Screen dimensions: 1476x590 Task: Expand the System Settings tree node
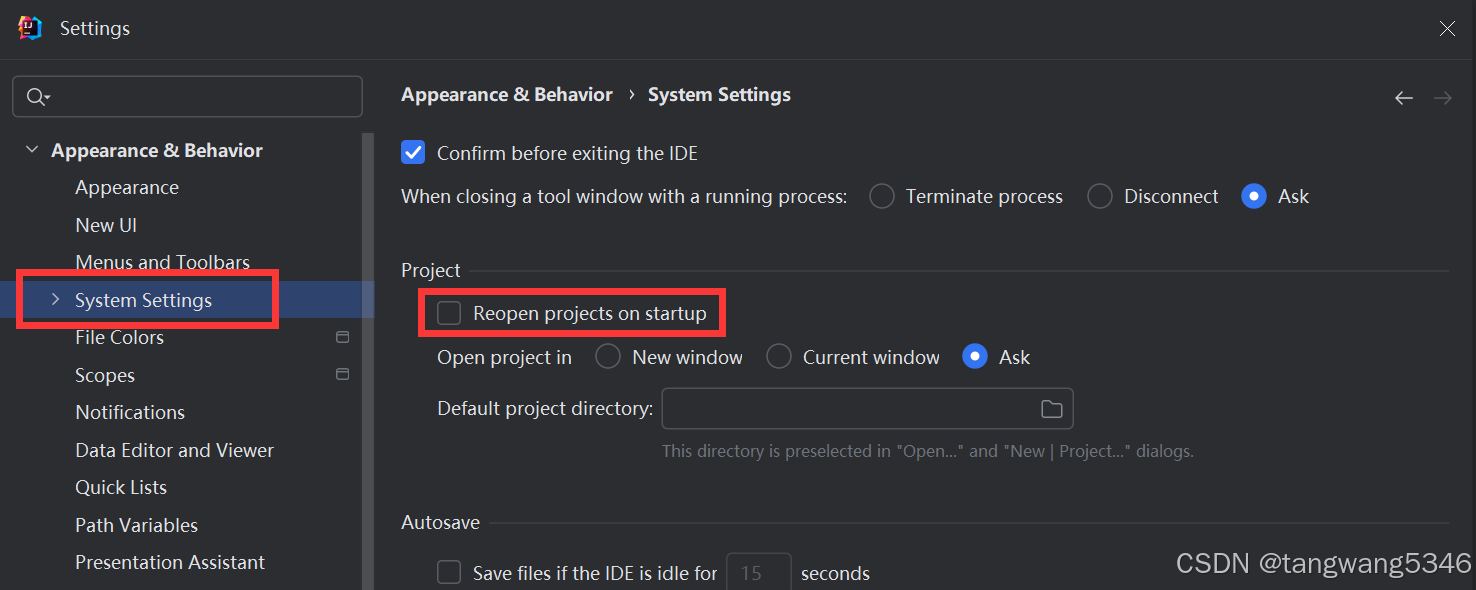[55, 300]
